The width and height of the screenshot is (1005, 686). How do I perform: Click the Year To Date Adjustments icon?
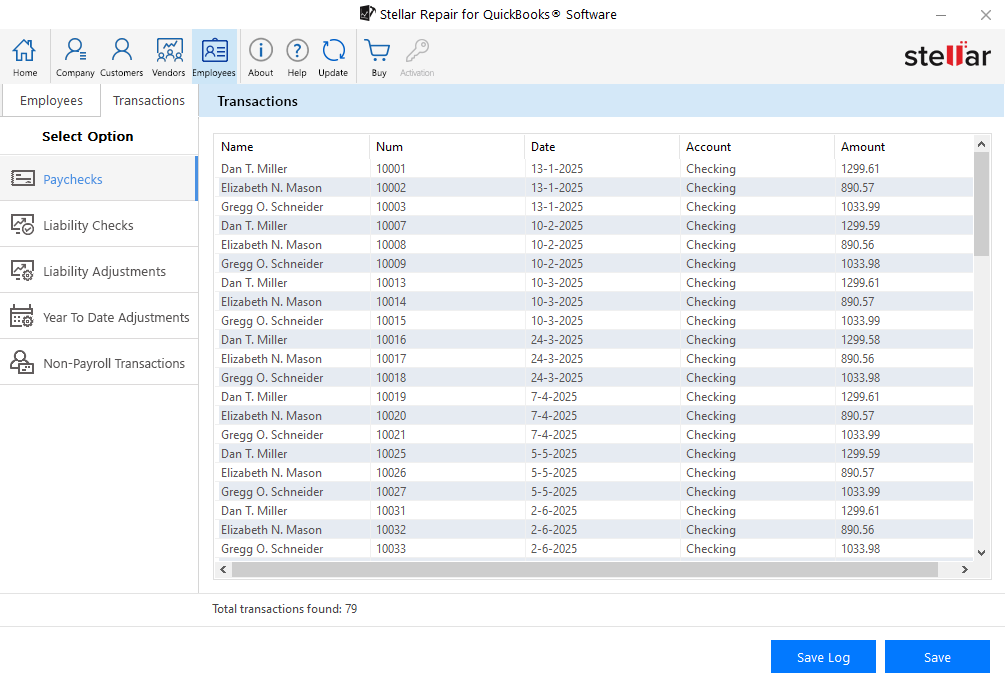[x=22, y=317]
